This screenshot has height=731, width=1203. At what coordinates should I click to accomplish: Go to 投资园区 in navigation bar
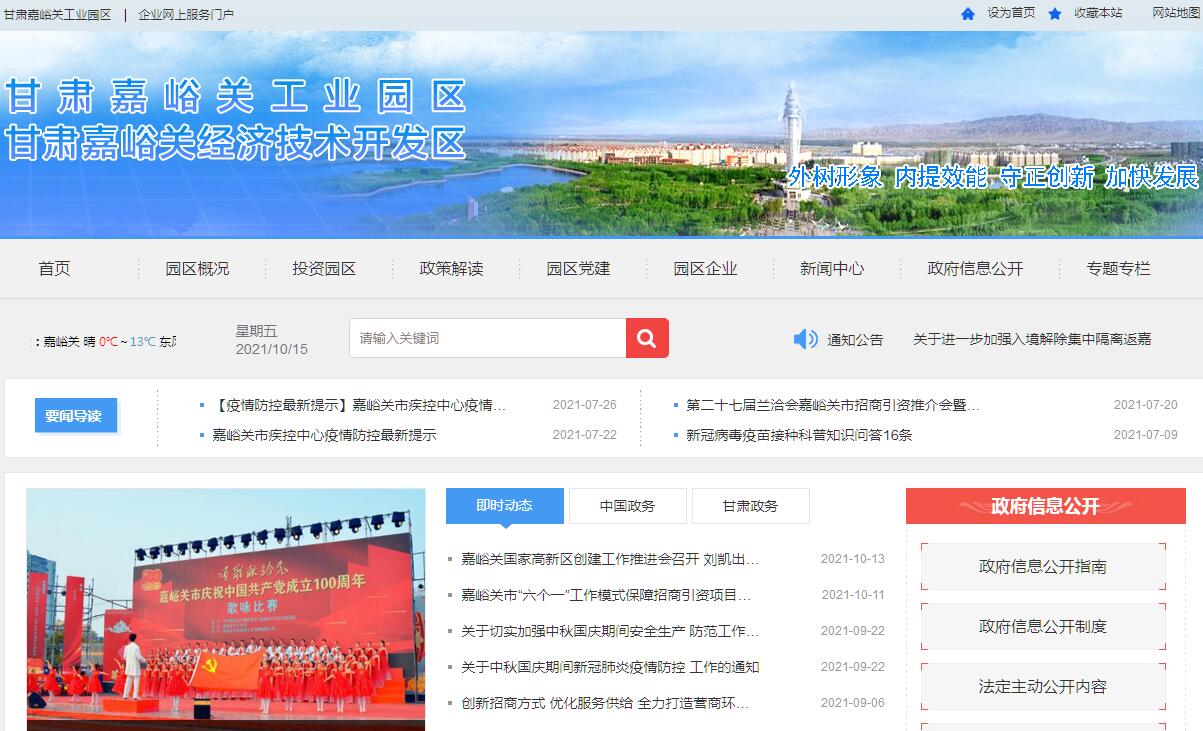click(x=324, y=268)
